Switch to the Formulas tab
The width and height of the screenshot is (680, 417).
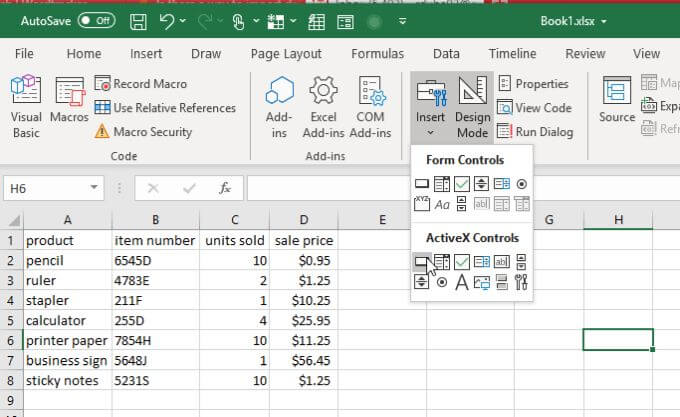click(377, 54)
